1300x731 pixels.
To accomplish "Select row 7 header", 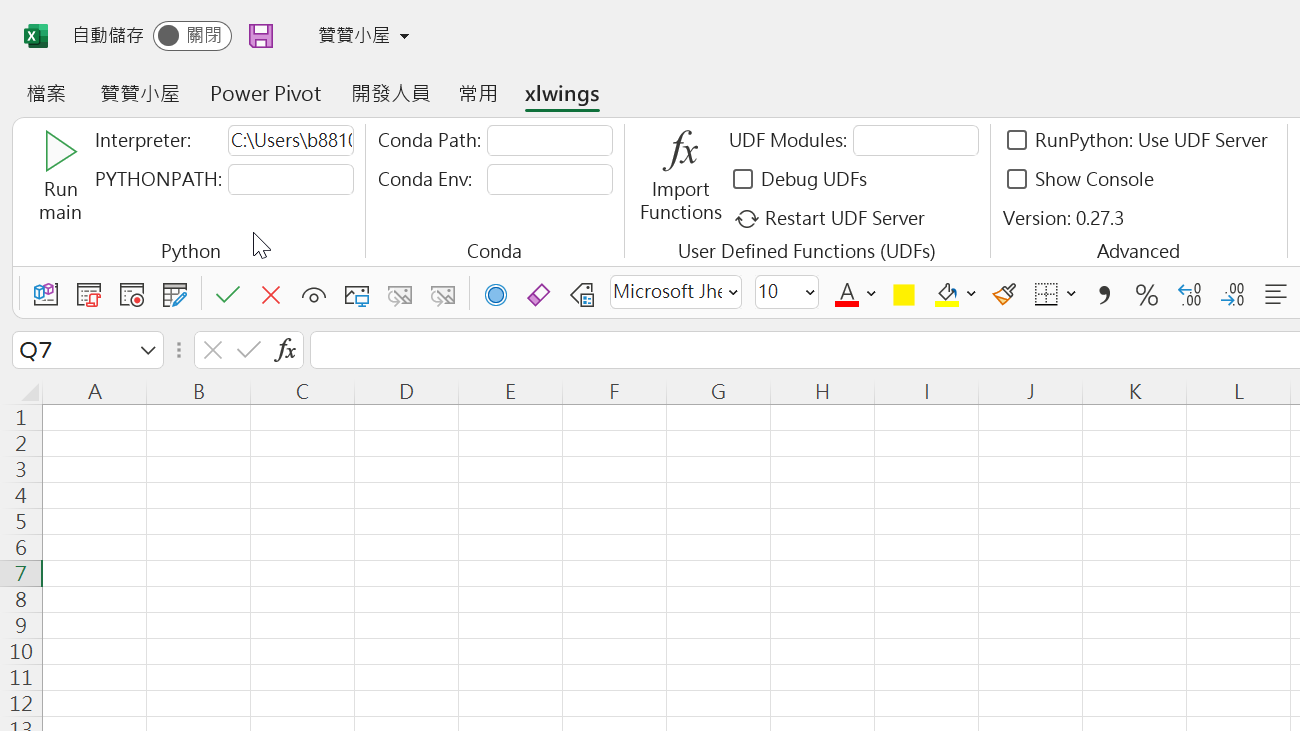I will click(x=21, y=574).
